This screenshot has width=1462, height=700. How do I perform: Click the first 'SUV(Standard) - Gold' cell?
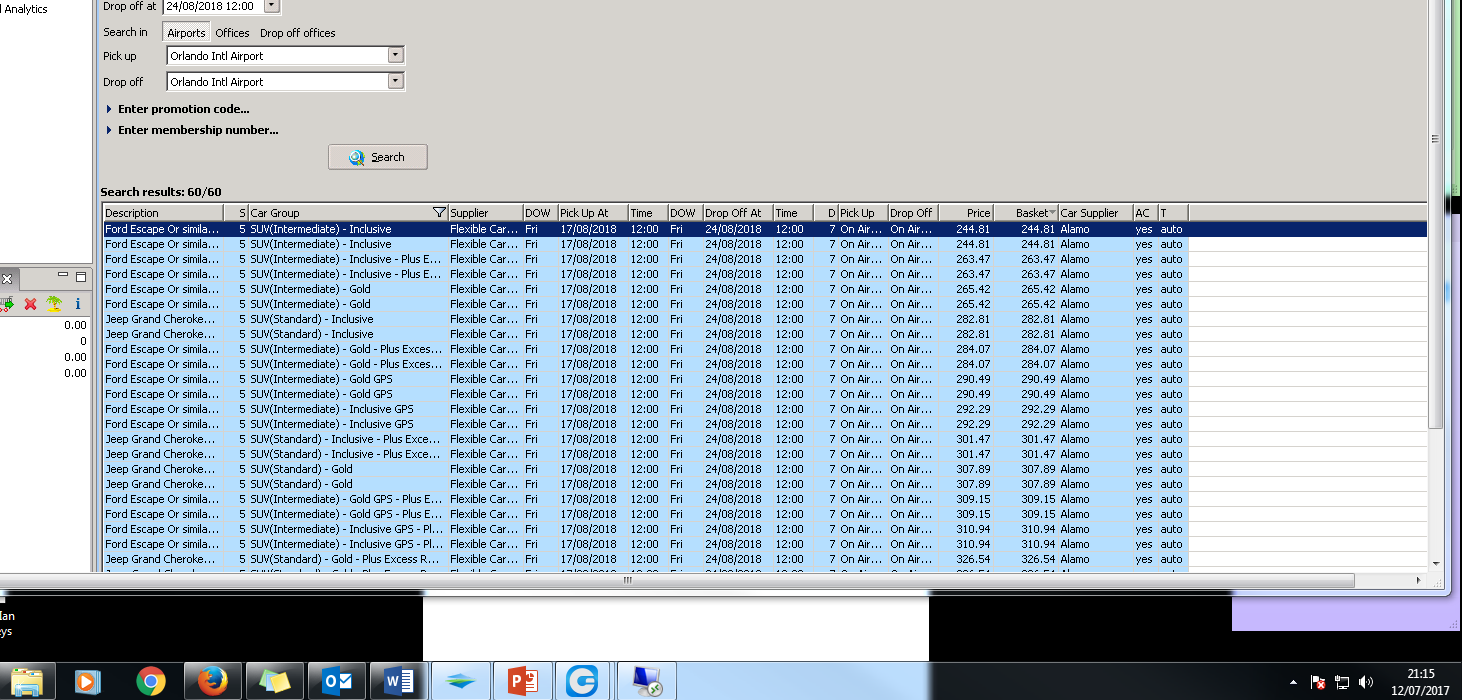348,469
